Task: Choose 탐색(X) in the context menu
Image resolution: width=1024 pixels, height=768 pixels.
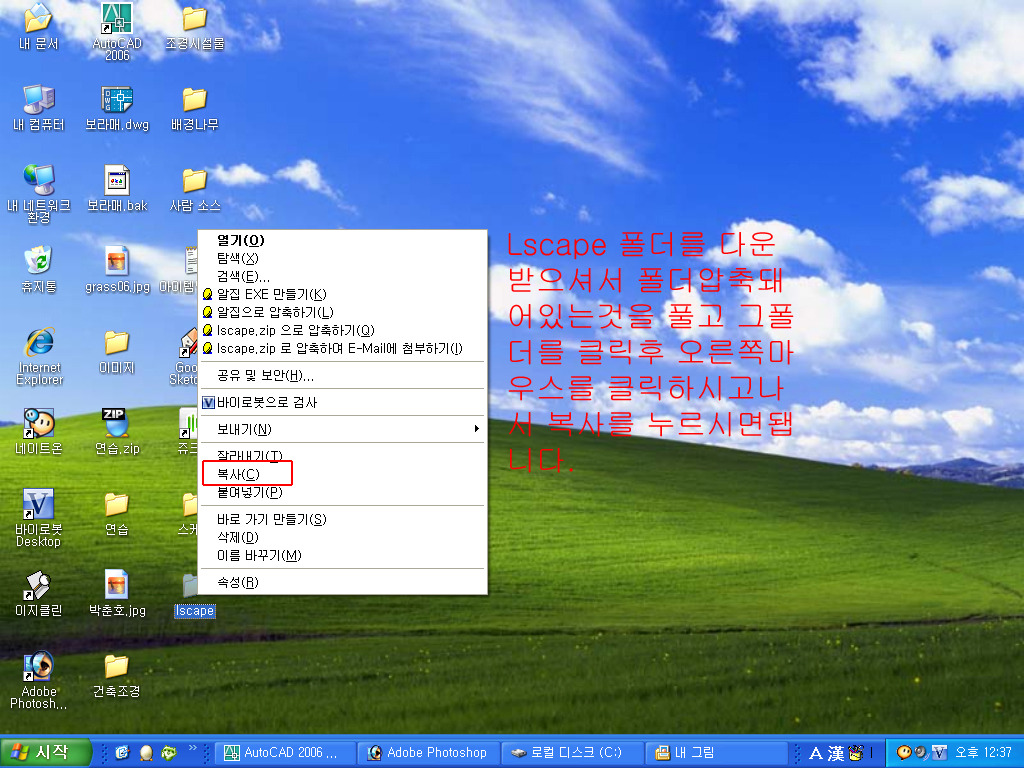Action: point(343,258)
